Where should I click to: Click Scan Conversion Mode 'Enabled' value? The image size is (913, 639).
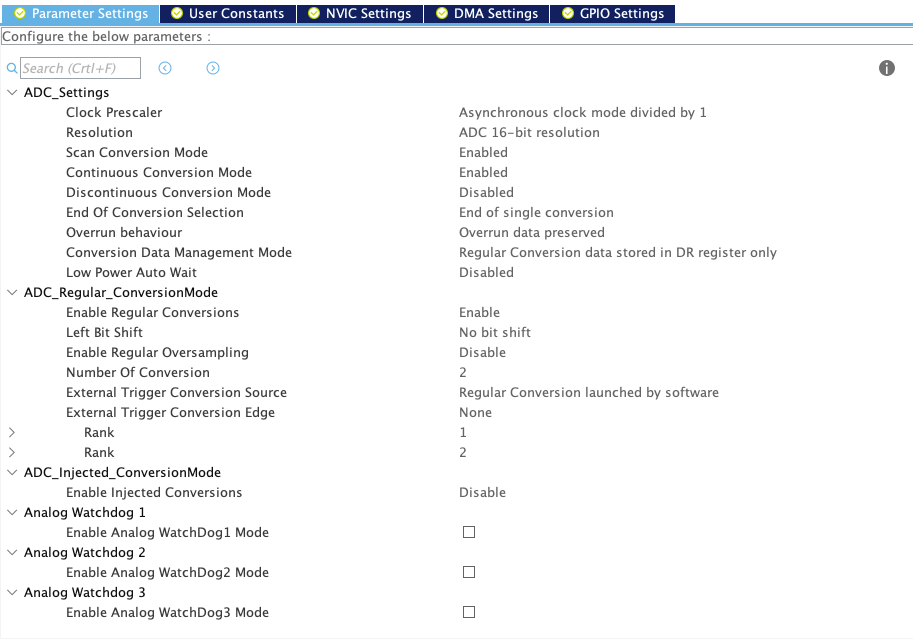pos(483,153)
